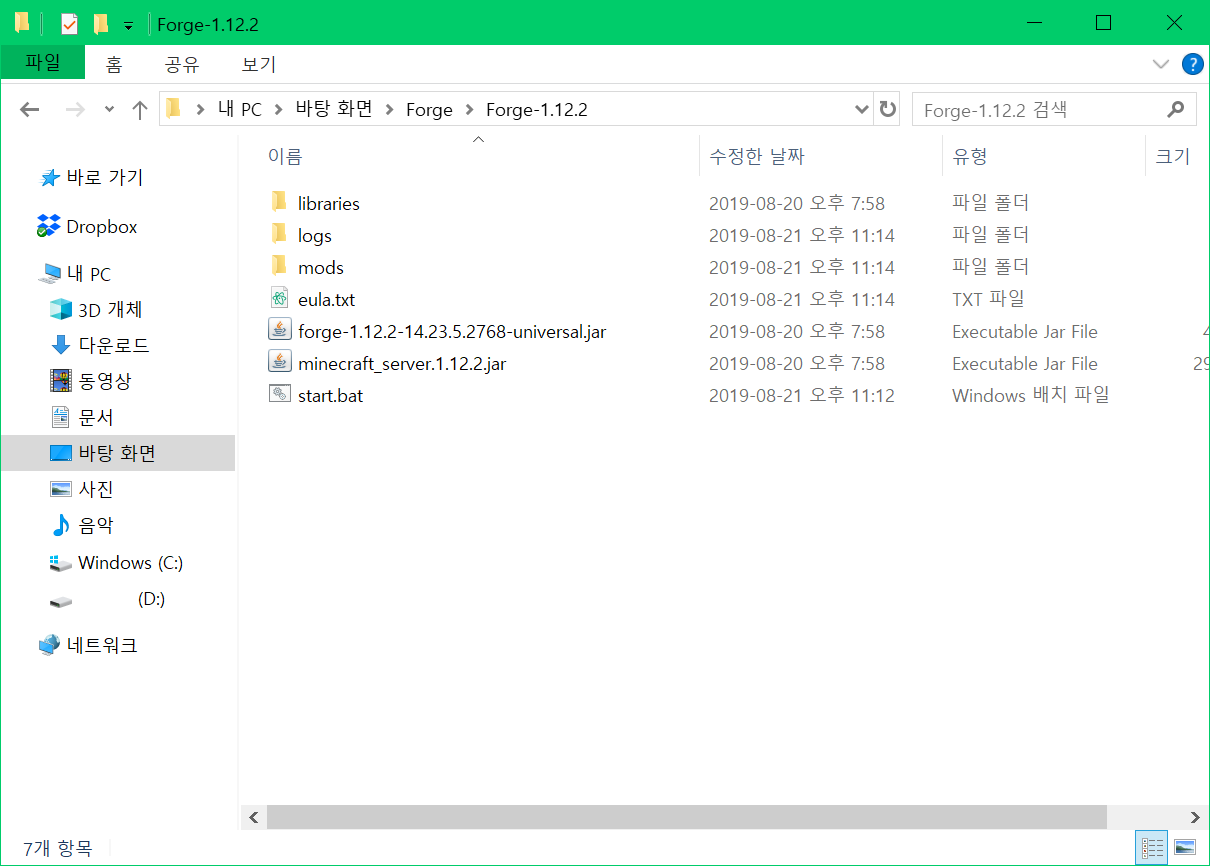The height and width of the screenshot is (866, 1210).
Task: Click the horizontal scrollbar thumb
Action: coord(687,817)
